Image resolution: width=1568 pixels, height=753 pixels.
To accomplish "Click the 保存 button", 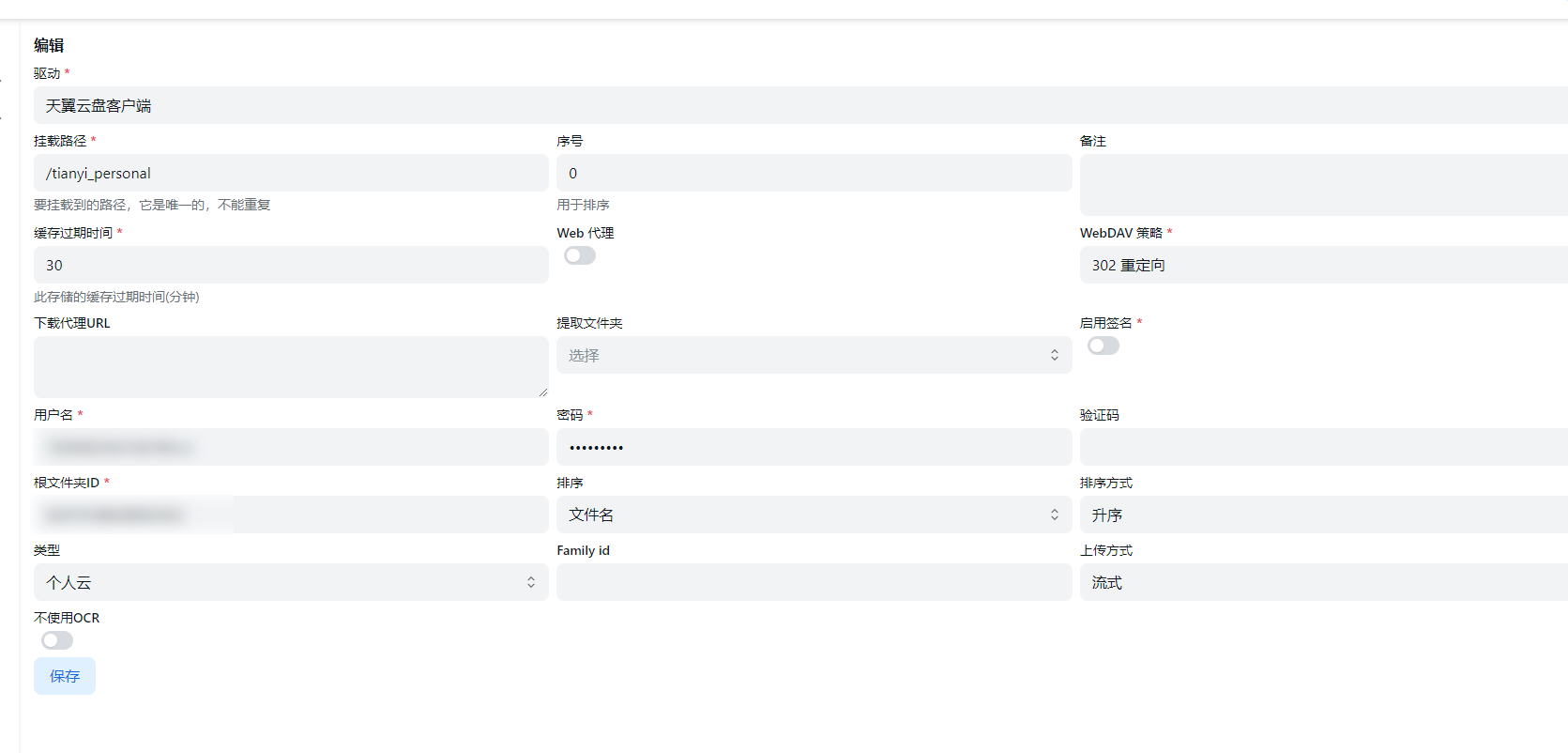I will tap(65, 676).
